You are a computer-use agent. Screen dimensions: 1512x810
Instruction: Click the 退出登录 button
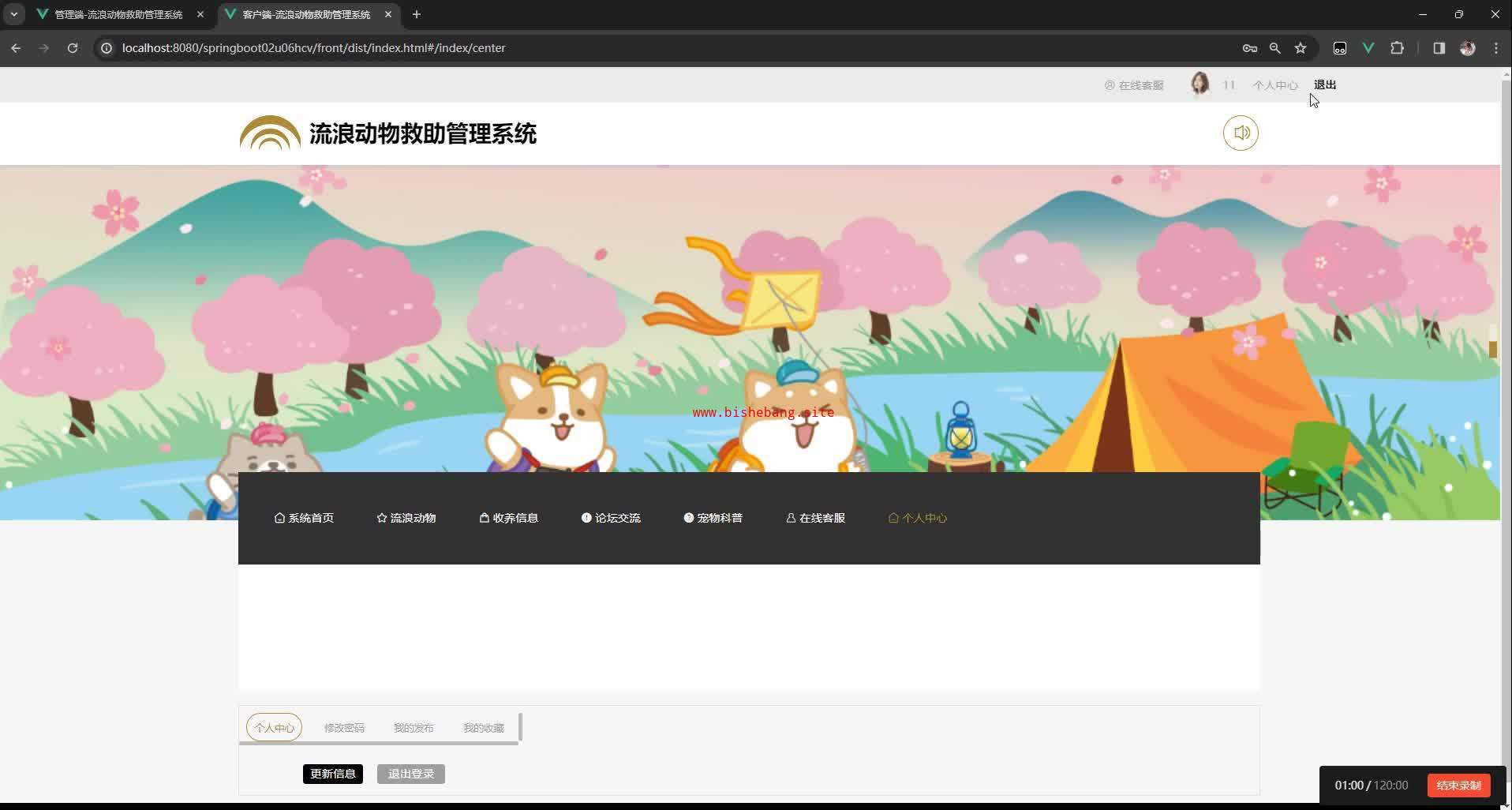coord(410,774)
